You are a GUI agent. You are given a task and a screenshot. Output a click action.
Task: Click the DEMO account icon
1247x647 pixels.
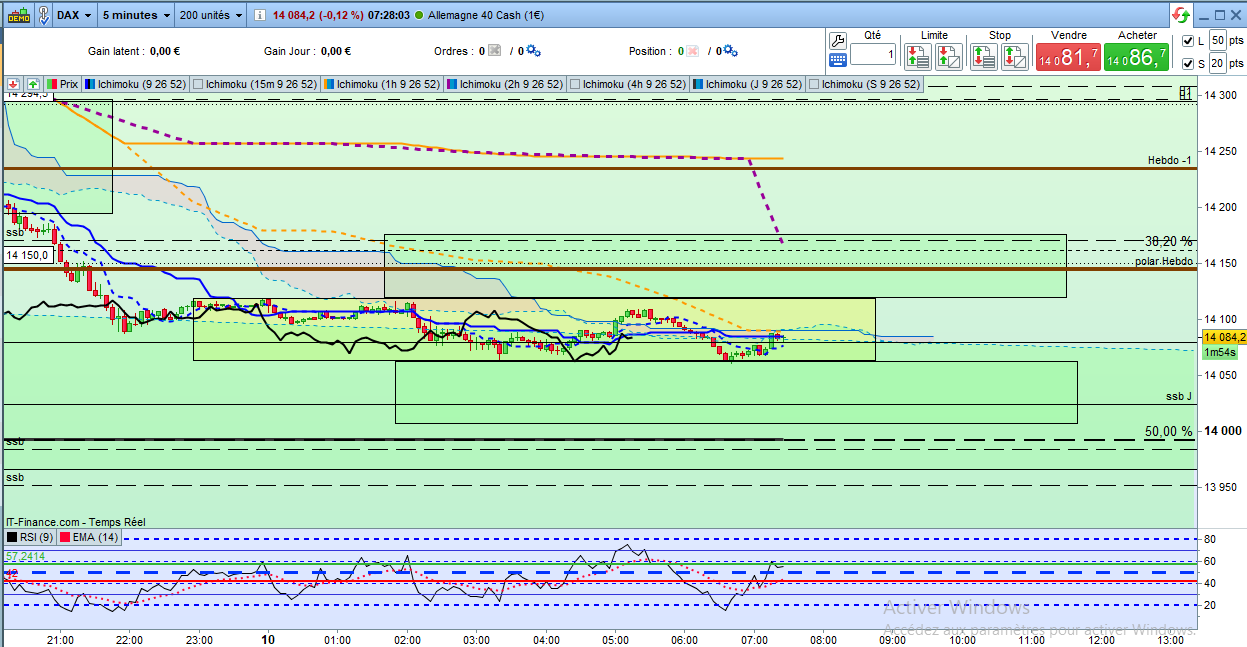coord(17,15)
